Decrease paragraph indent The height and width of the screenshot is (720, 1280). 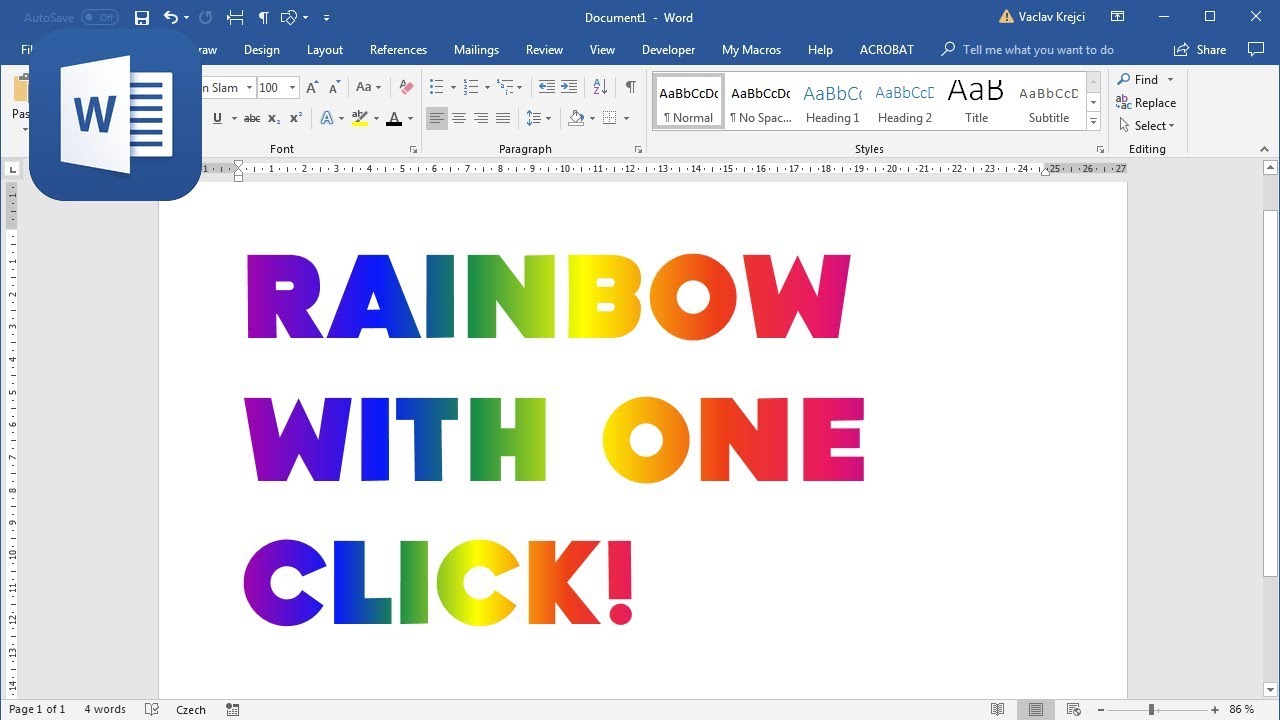pos(546,88)
